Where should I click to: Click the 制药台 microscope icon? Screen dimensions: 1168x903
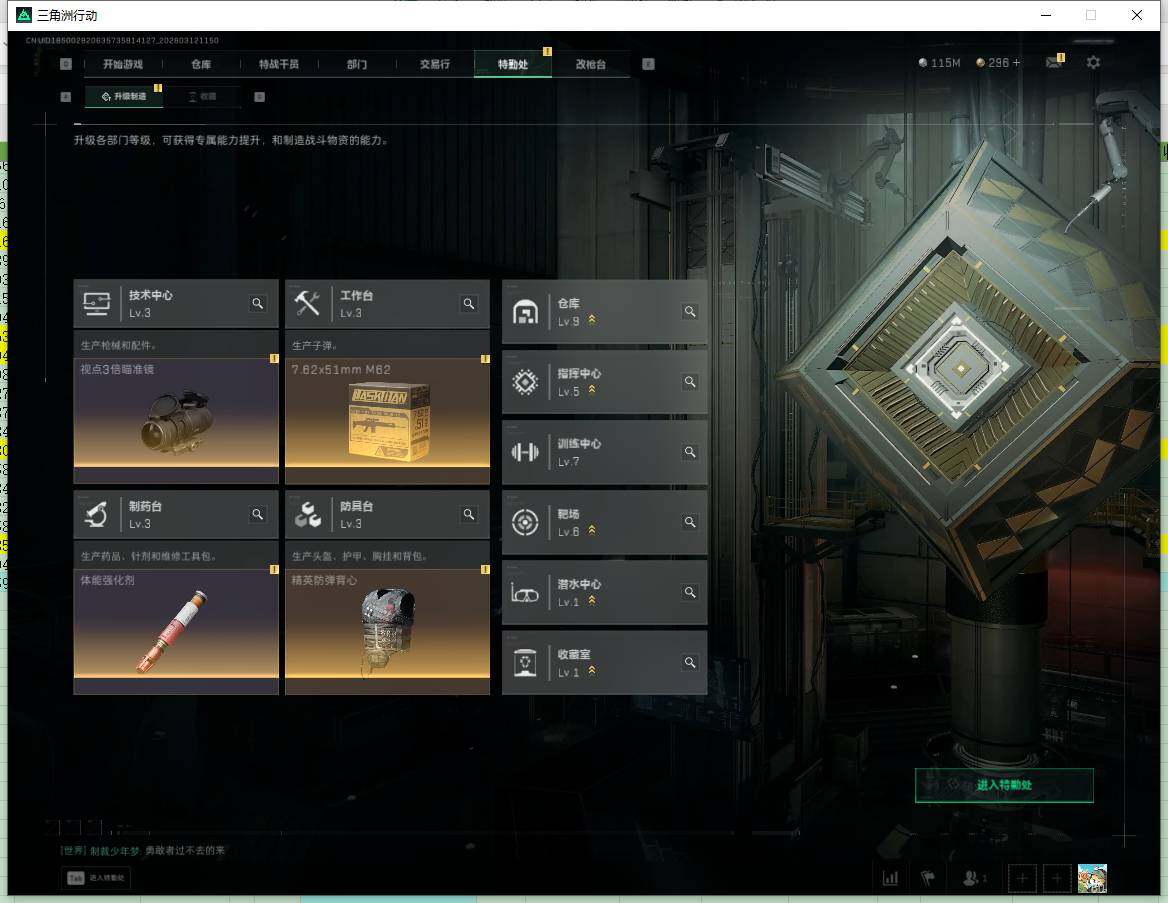click(x=97, y=514)
